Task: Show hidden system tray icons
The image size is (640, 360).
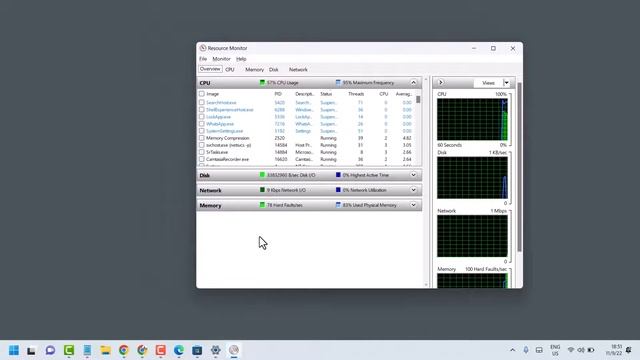Action: (512, 350)
